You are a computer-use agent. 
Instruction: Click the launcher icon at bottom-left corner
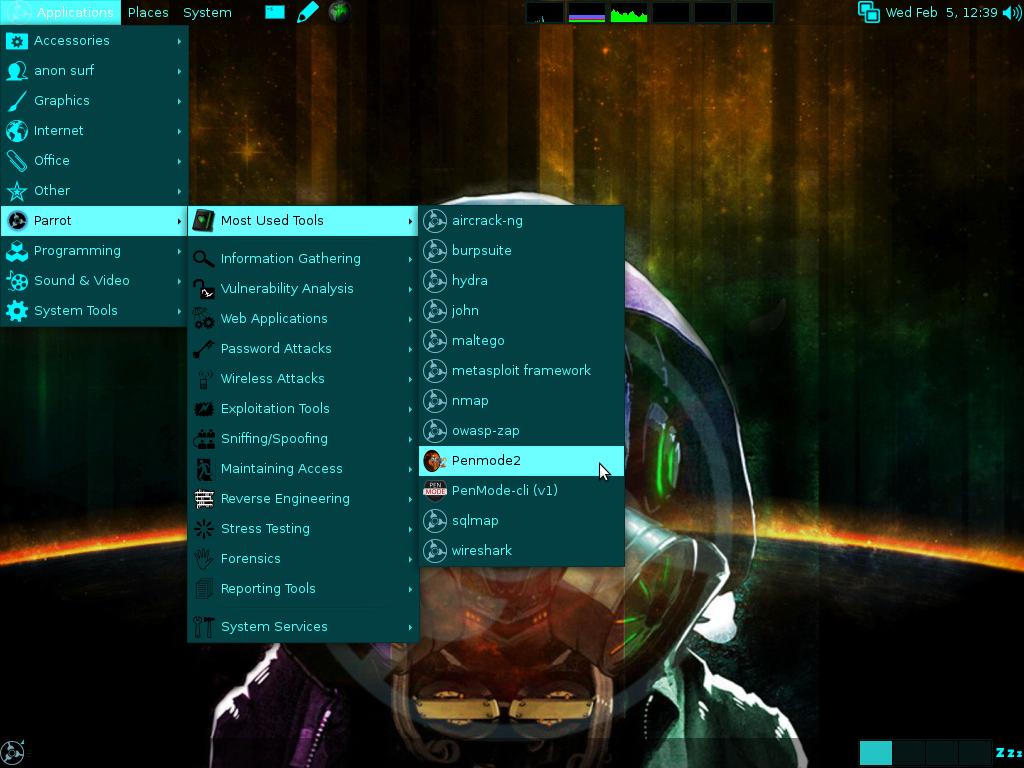[x=14, y=751]
